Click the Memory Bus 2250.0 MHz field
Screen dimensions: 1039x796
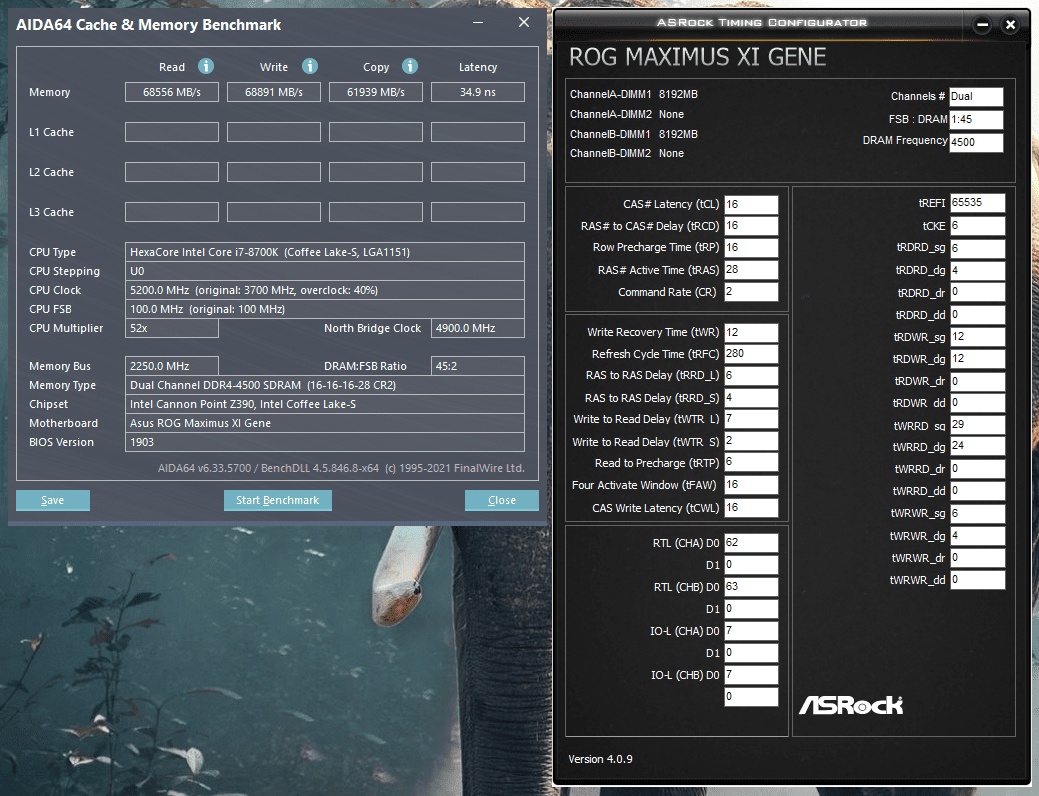pos(172,366)
